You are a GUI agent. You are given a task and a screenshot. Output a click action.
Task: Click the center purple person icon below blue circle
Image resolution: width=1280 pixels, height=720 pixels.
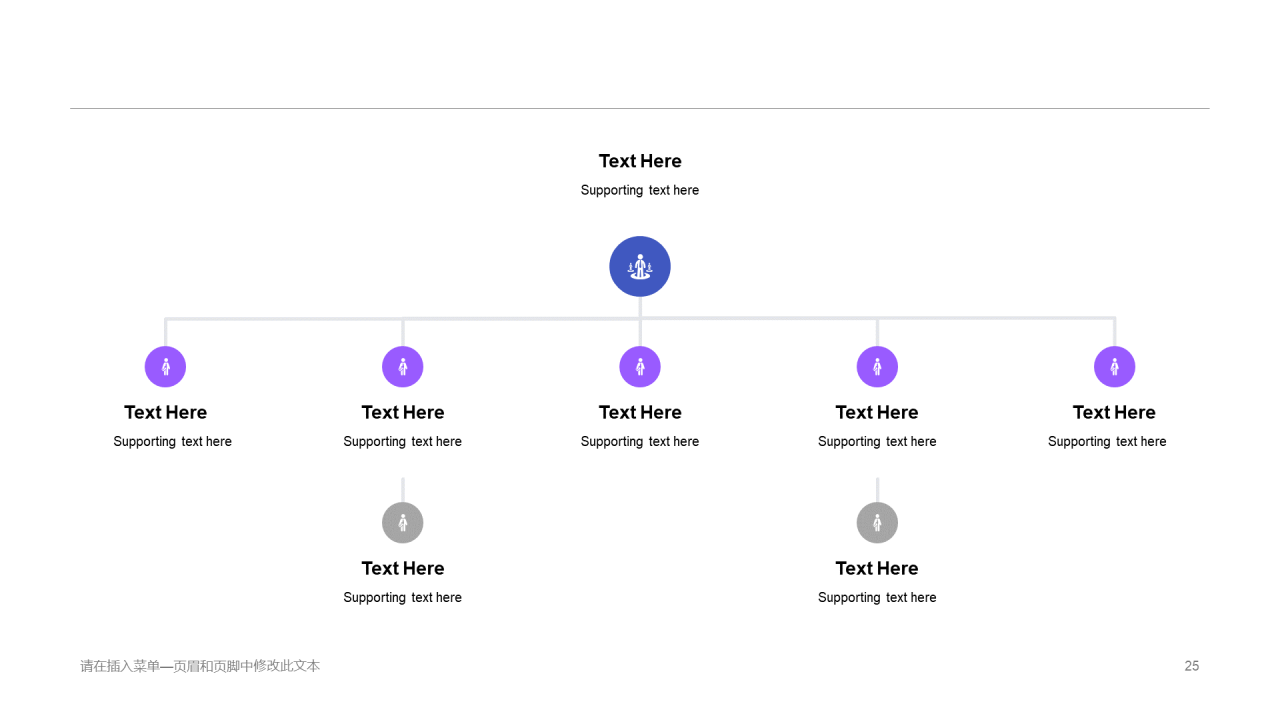[640, 367]
